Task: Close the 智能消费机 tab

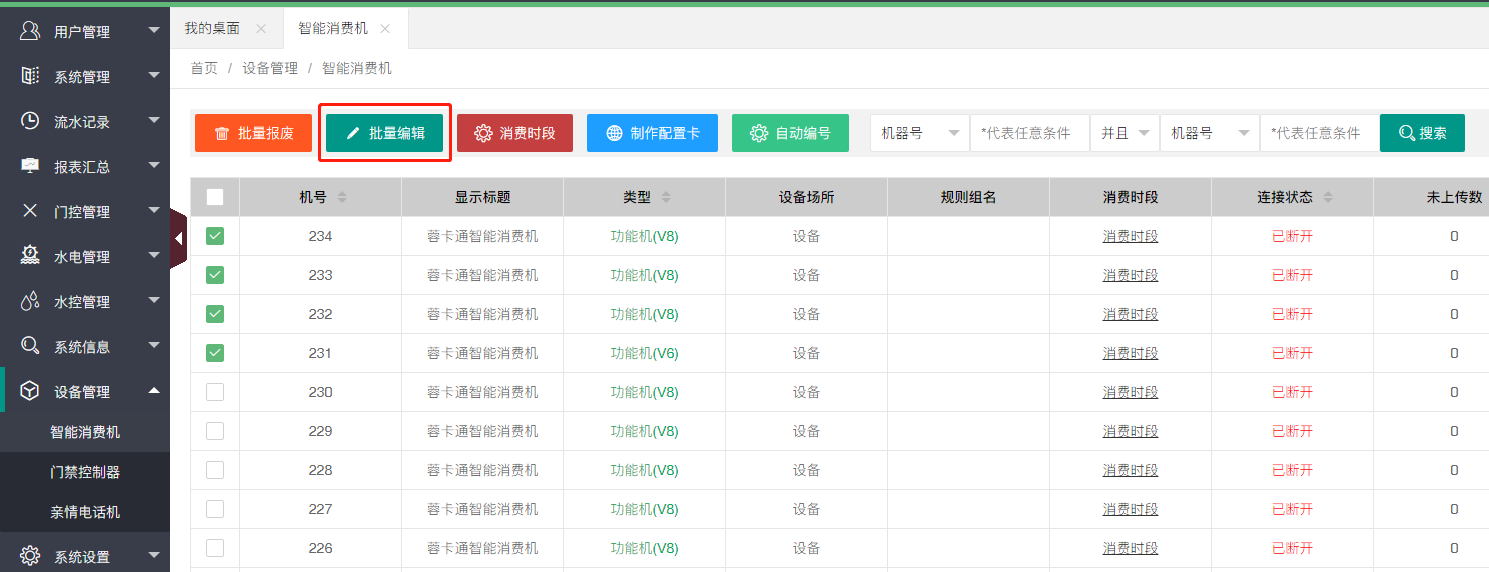Action: coord(385,29)
